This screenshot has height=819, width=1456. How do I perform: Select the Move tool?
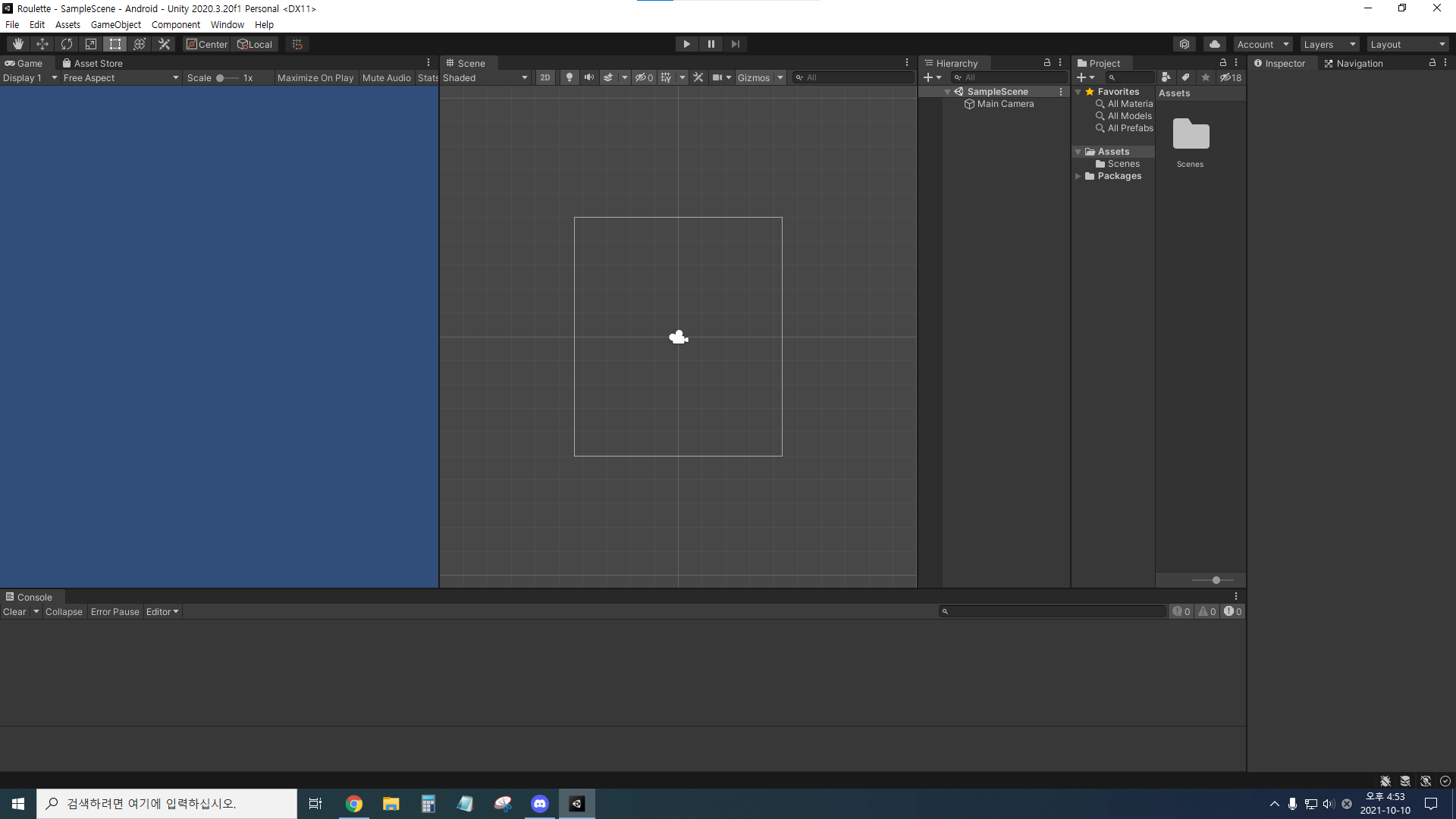(x=42, y=44)
